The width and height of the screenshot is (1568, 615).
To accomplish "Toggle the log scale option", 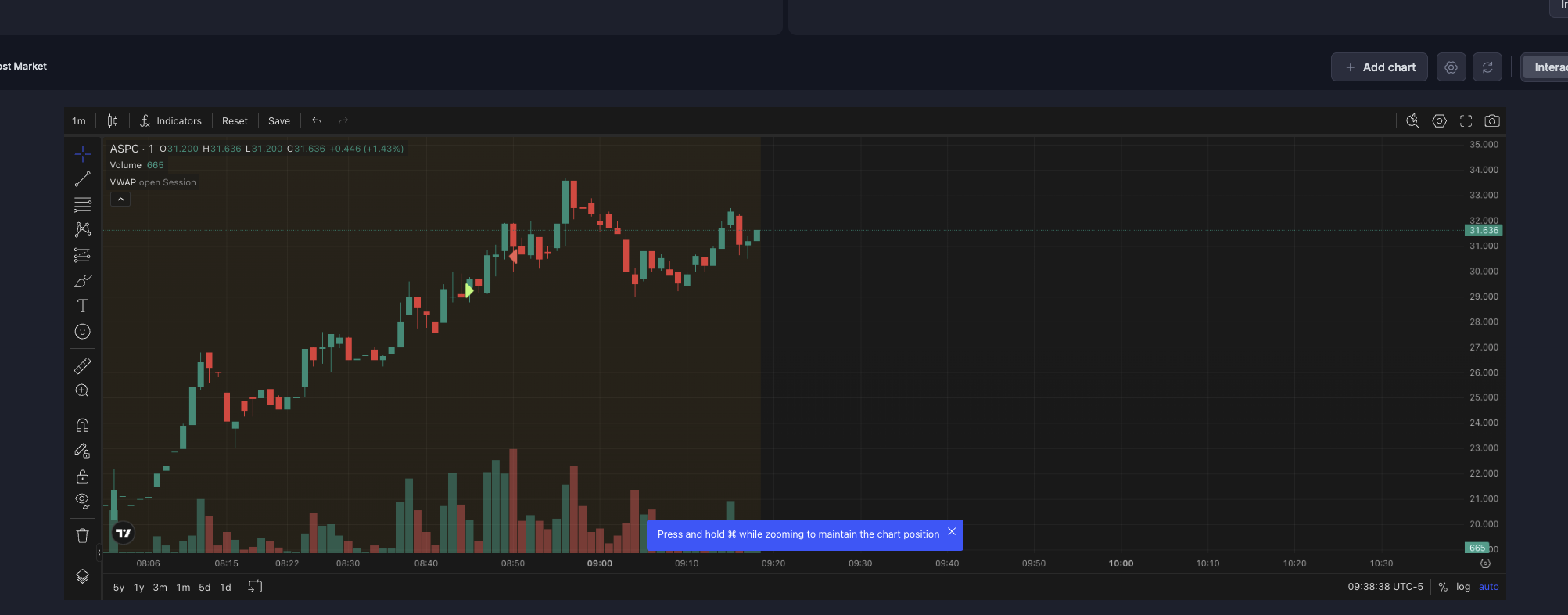I will tap(1462, 587).
